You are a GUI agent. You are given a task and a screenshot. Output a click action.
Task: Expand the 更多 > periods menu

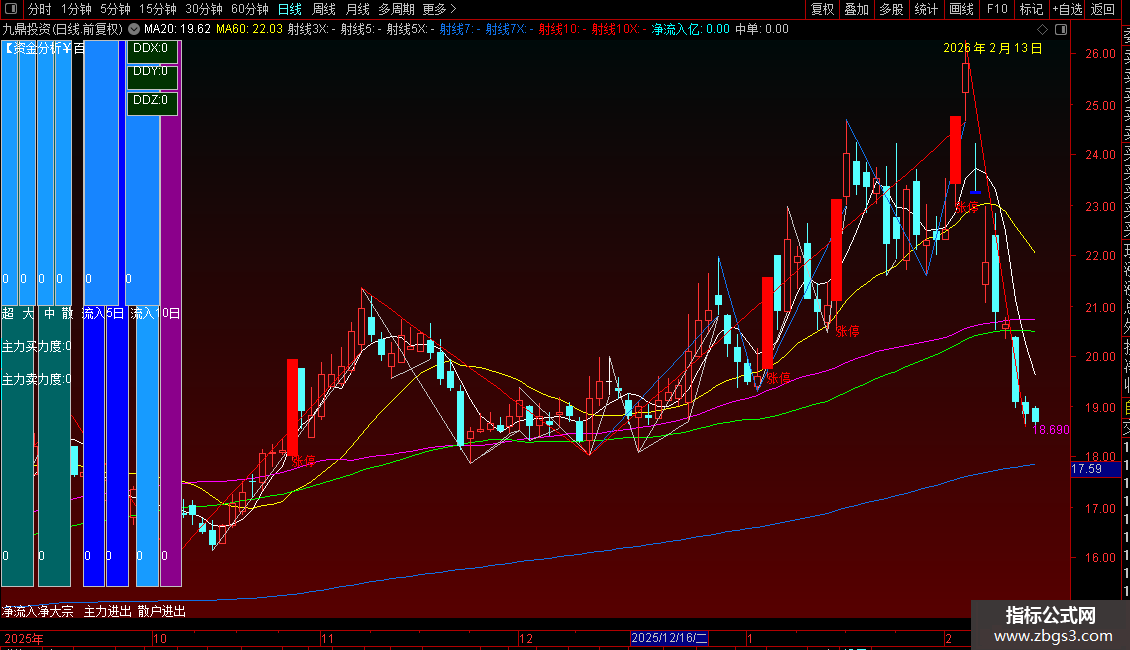[440, 9]
